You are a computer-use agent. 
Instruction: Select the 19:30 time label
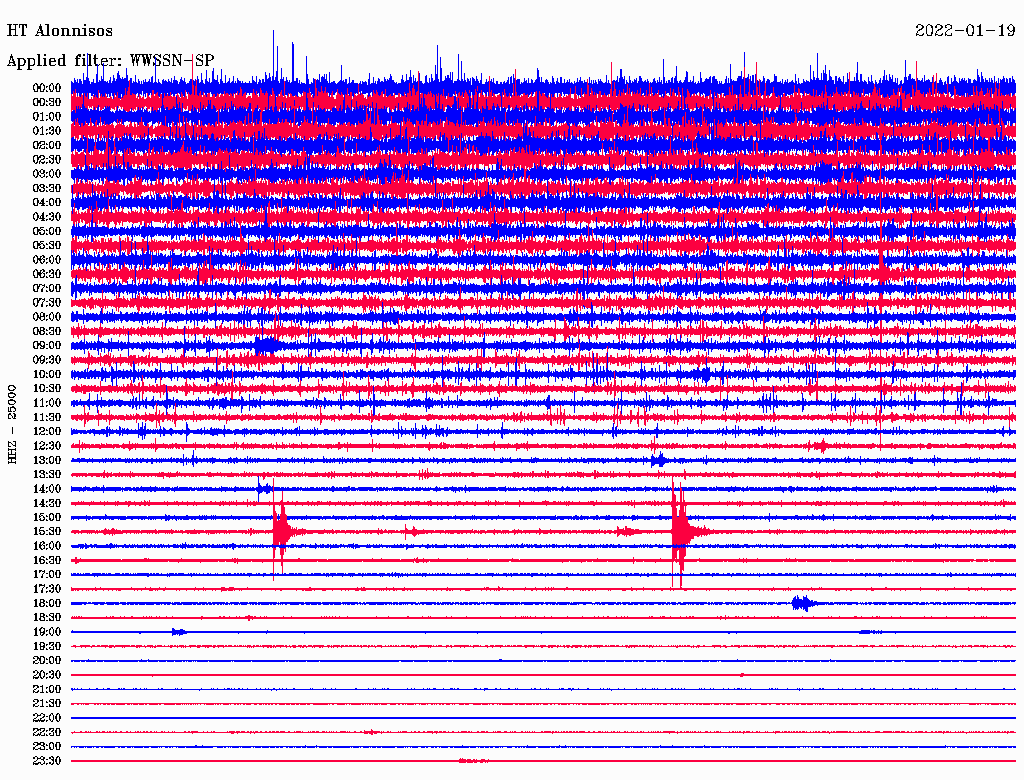click(47, 646)
